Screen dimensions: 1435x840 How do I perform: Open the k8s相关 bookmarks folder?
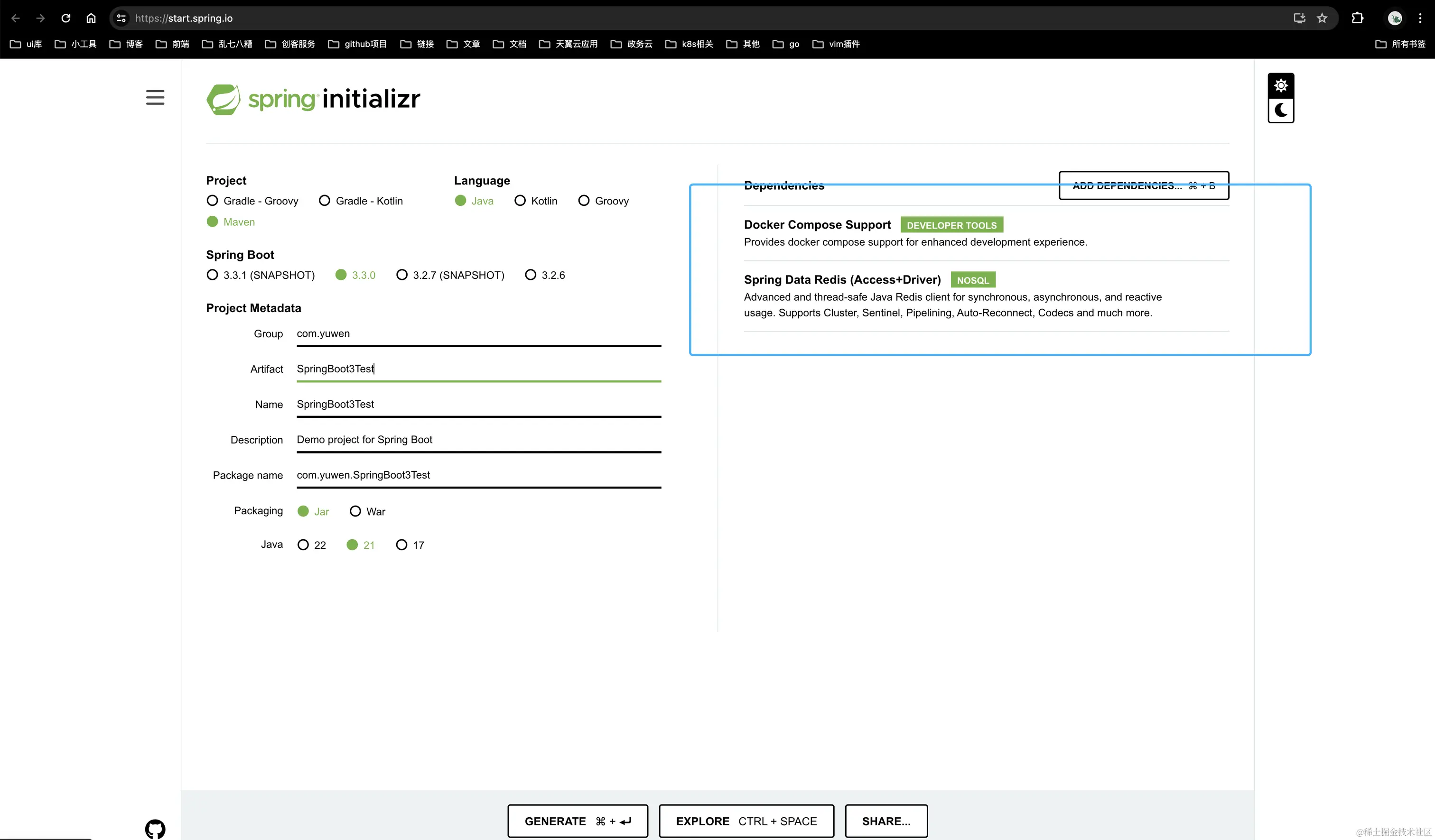(689, 44)
